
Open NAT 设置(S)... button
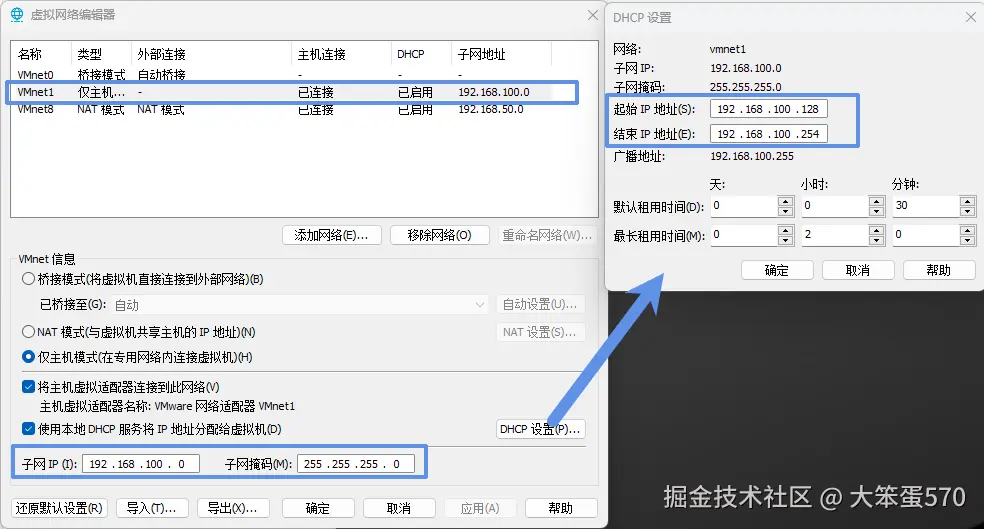click(540, 332)
